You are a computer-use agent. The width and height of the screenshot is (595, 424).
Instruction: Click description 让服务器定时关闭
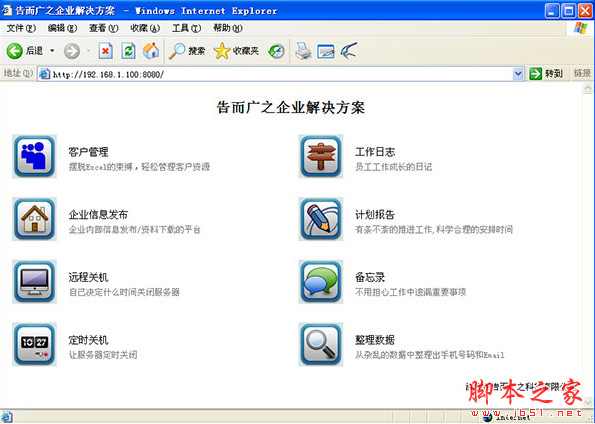coord(103,355)
